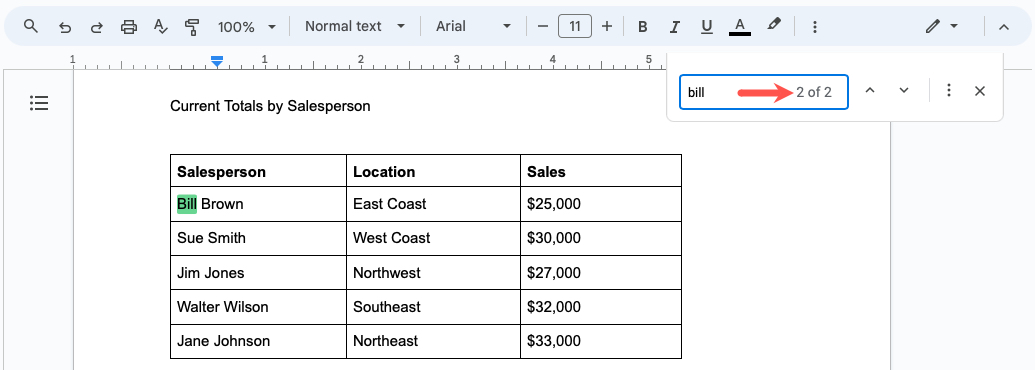Print the document

(x=129, y=27)
